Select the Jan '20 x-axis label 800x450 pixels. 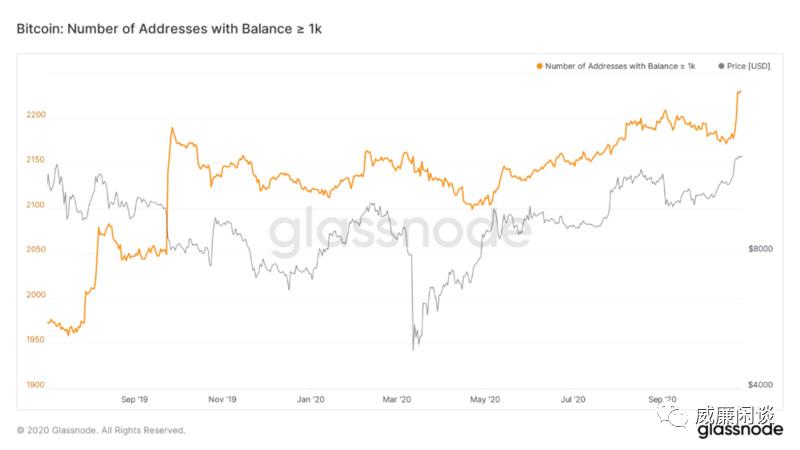pos(311,400)
